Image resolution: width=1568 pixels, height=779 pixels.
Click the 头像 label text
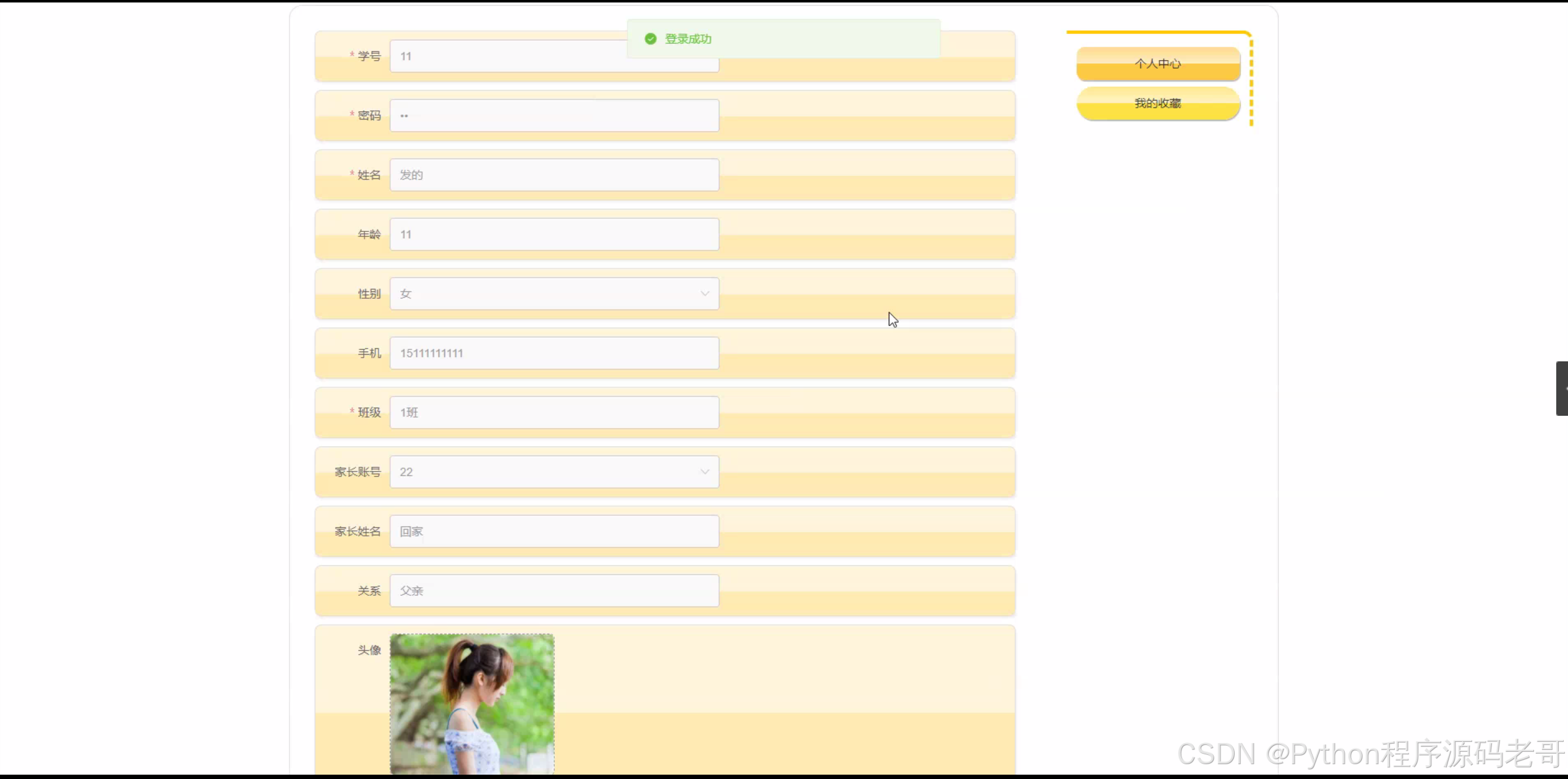click(369, 650)
